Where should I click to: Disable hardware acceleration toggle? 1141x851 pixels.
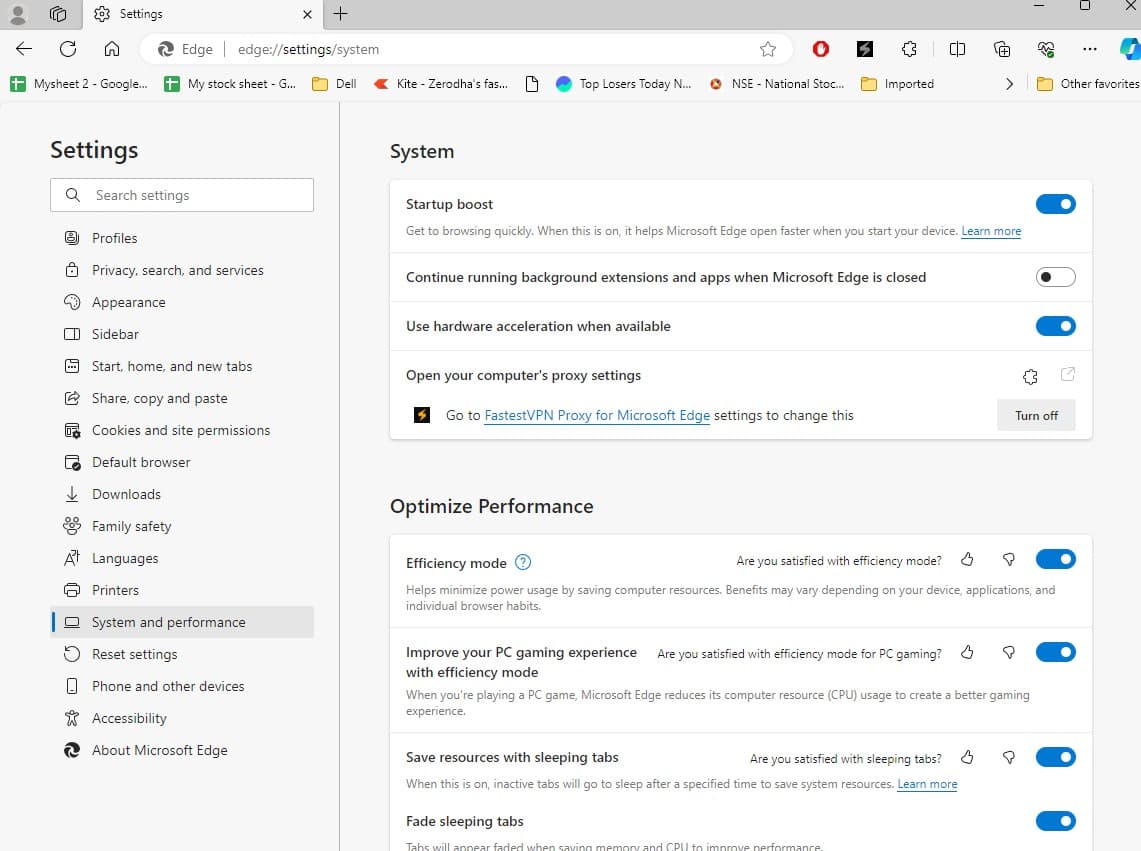pos(1055,326)
